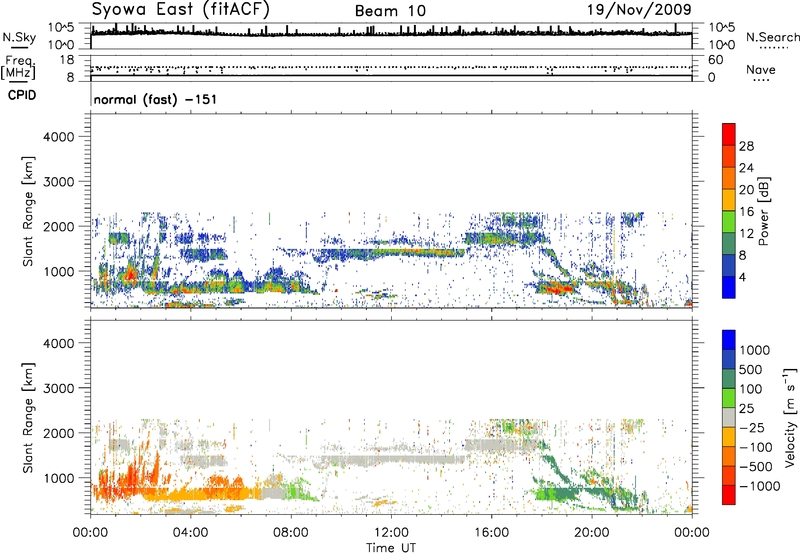Select the '2000' range label in Velocity panel
800x554 pixels.
click(58, 433)
